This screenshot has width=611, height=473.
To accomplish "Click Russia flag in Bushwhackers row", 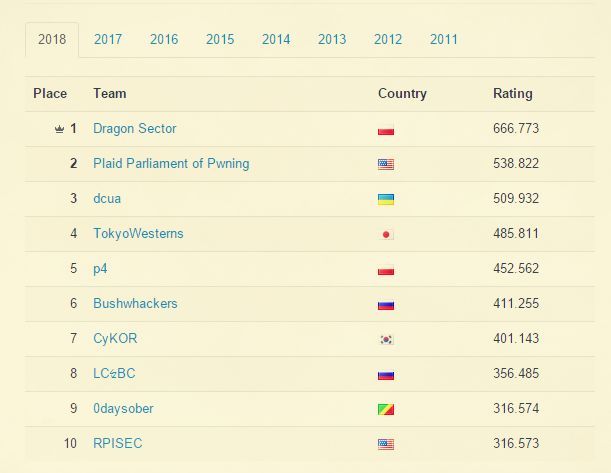I will pyautogui.click(x=386, y=305).
